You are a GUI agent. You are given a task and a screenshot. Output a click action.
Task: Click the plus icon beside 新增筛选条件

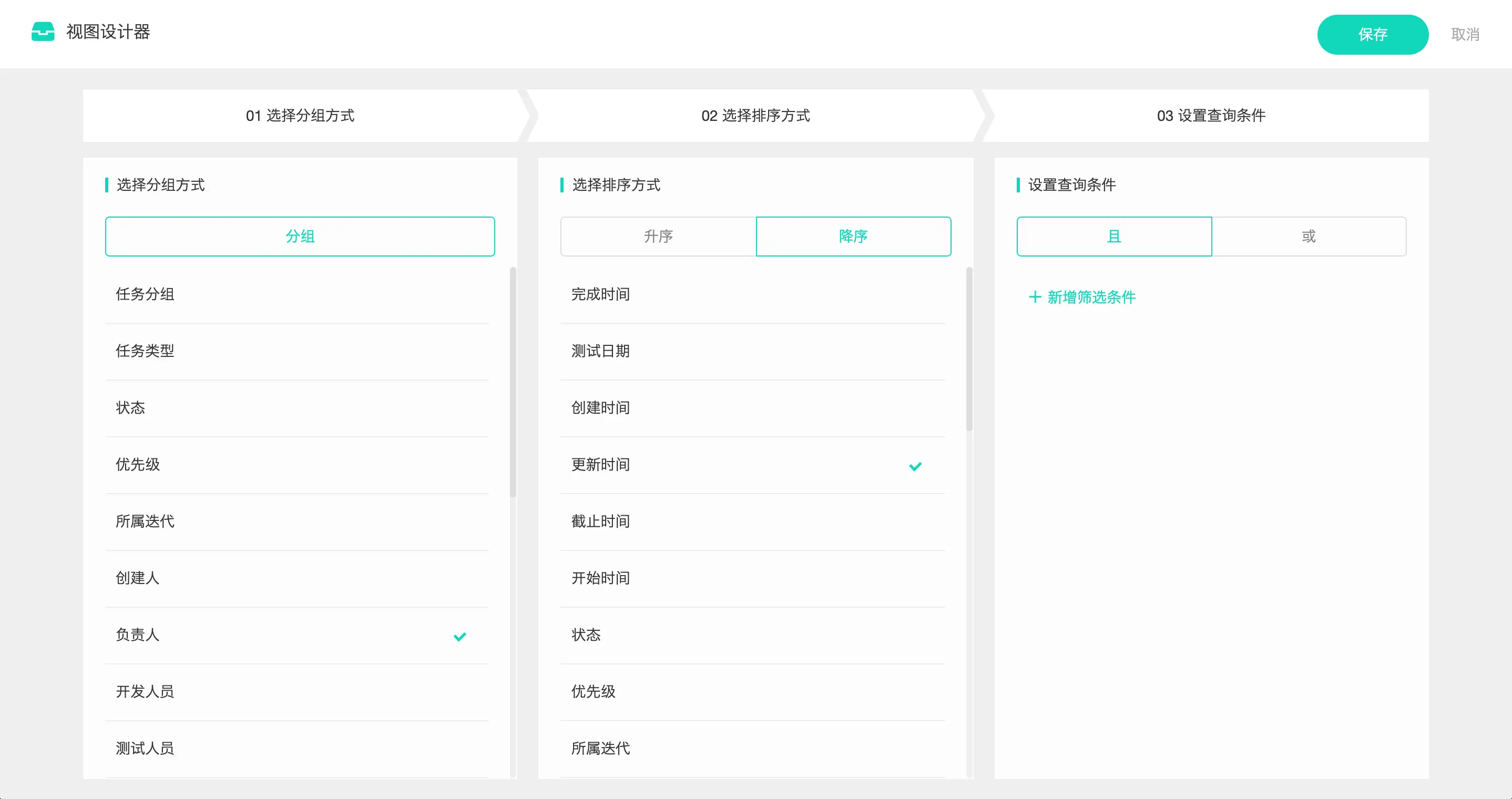pos(1034,297)
